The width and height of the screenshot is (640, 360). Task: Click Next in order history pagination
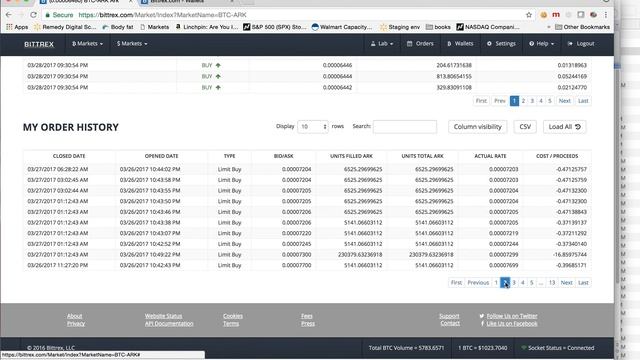coord(567,282)
